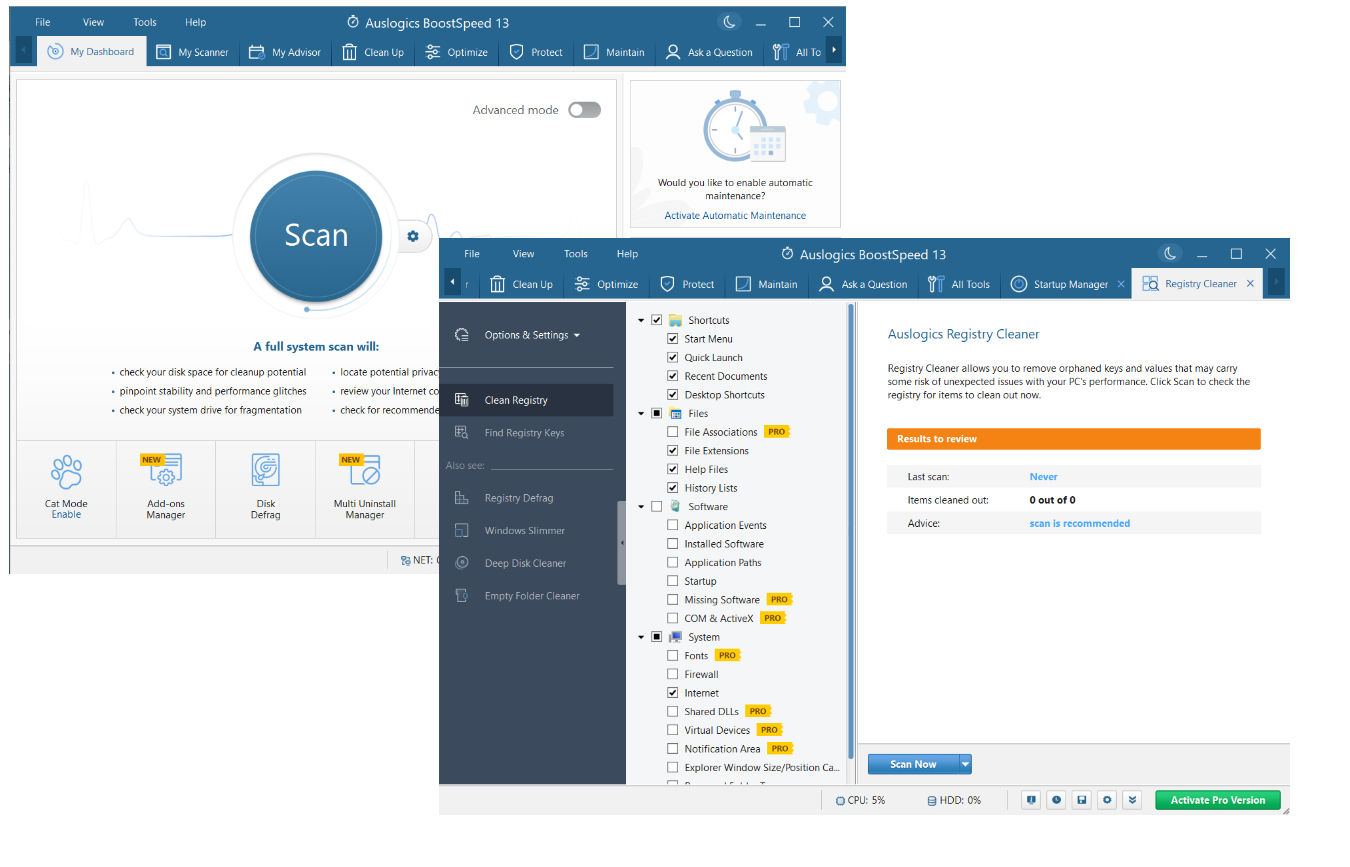Uncheck the Quick Launch checkbox
This screenshot has height=867, width=1350.
click(673, 358)
